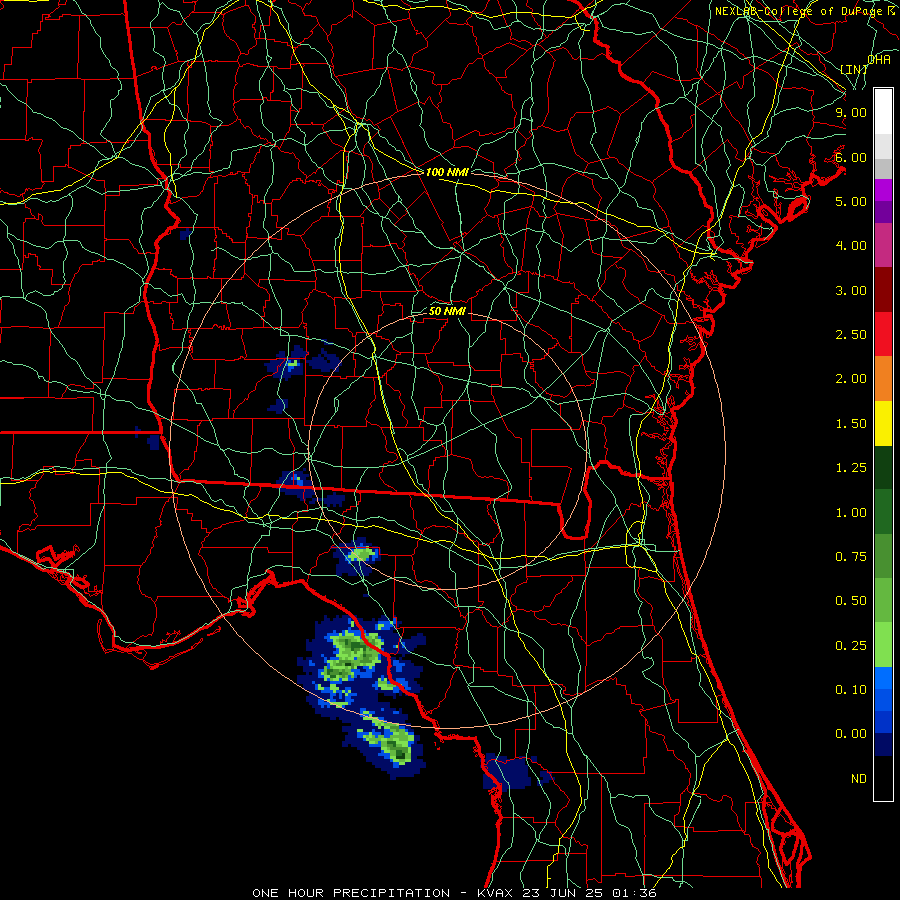Click the 1.50 legend value

point(851,424)
